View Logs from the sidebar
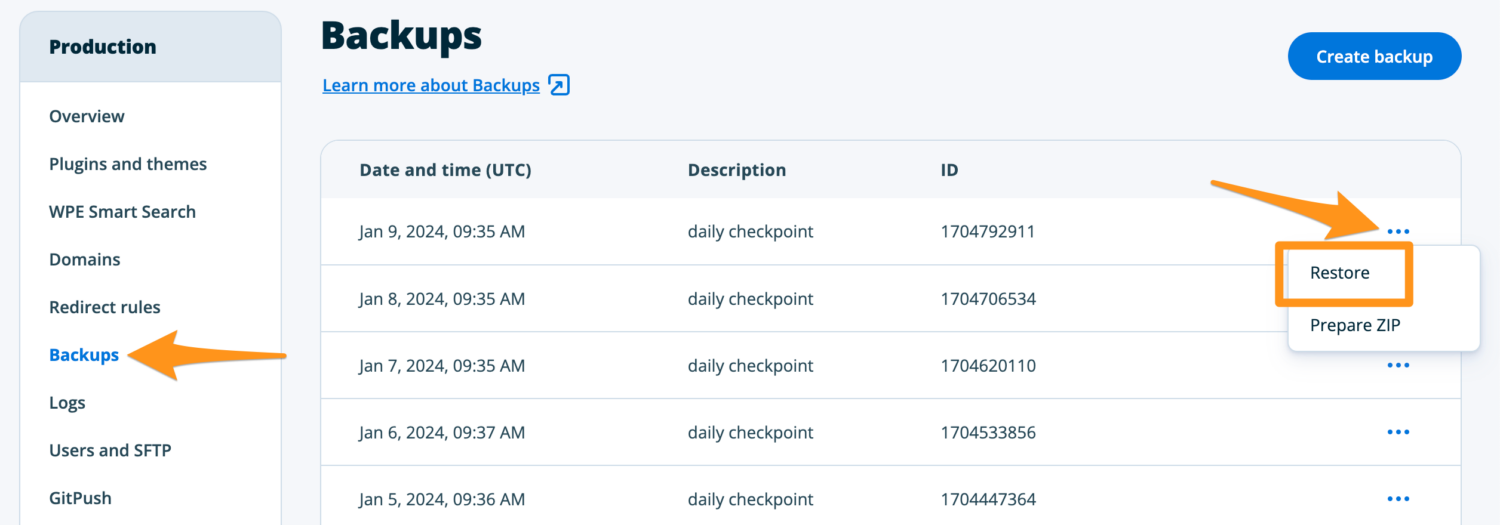 [x=67, y=403]
